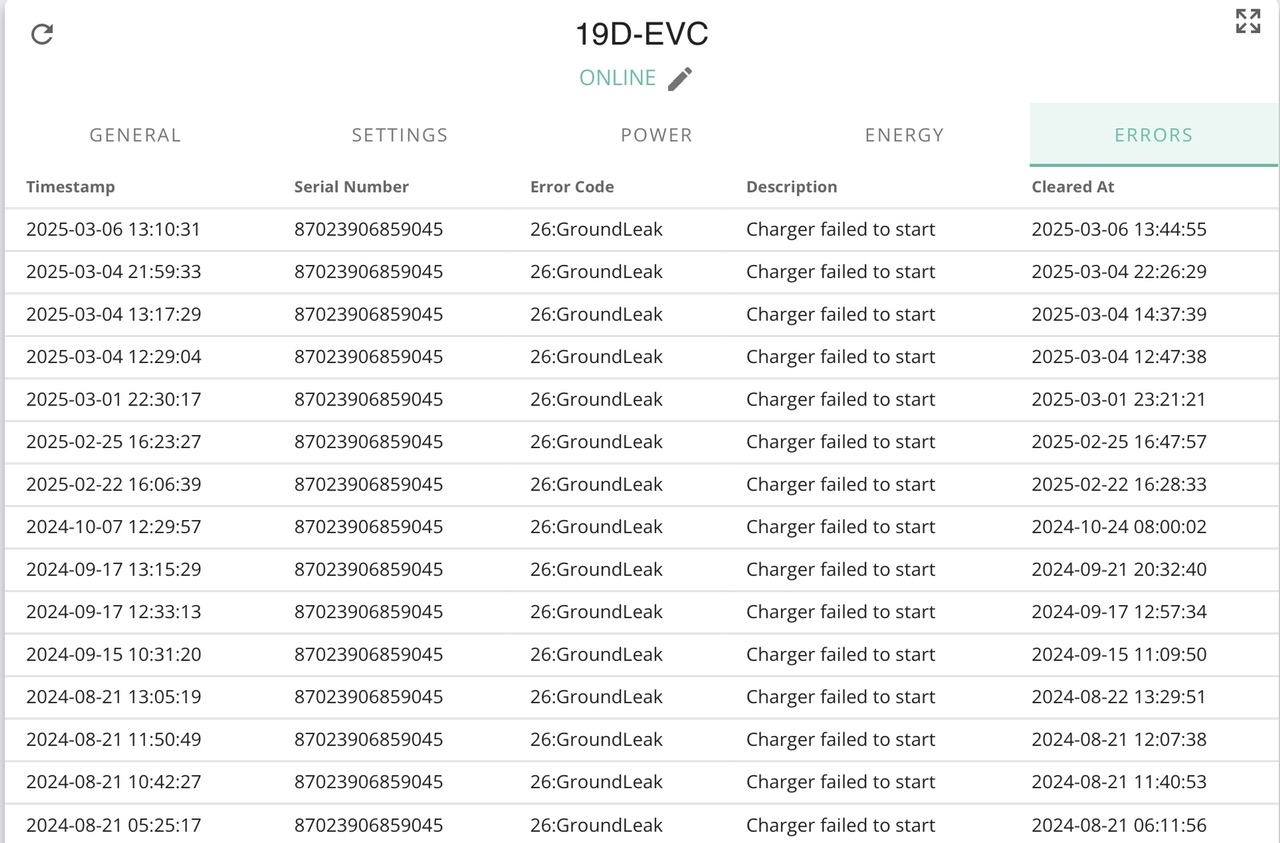Viewport: 1280px width, 843px height.
Task: Select timestamp 2024-09-17 12:33:13
Action: pyautogui.click(x=113, y=612)
